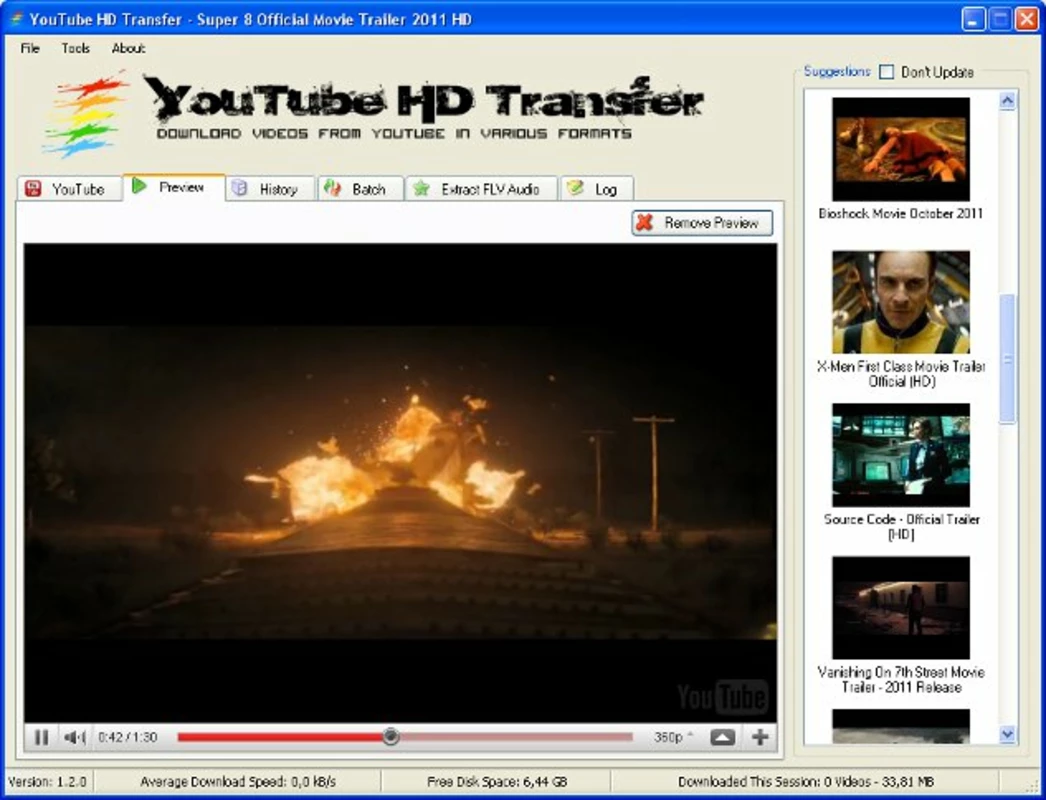Open the Tools menu
This screenshot has width=1046, height=800.
point(75,48)
